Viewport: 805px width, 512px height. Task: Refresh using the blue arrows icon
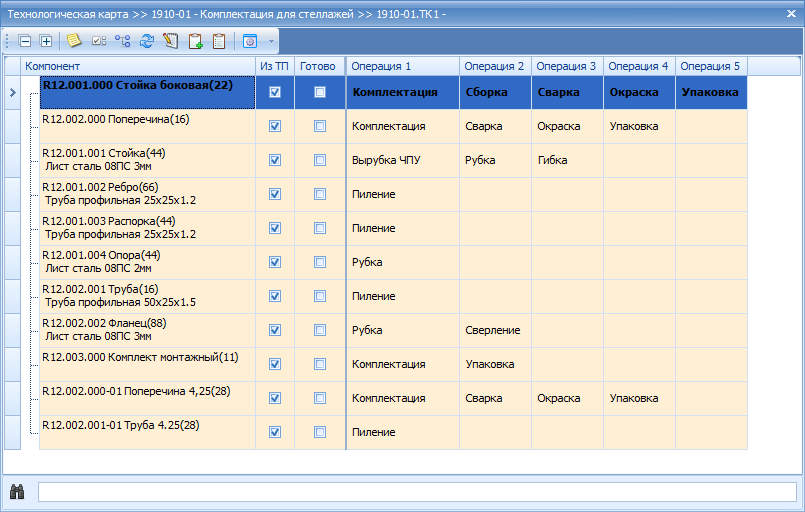pyautogui.click(x=147, y=41)
